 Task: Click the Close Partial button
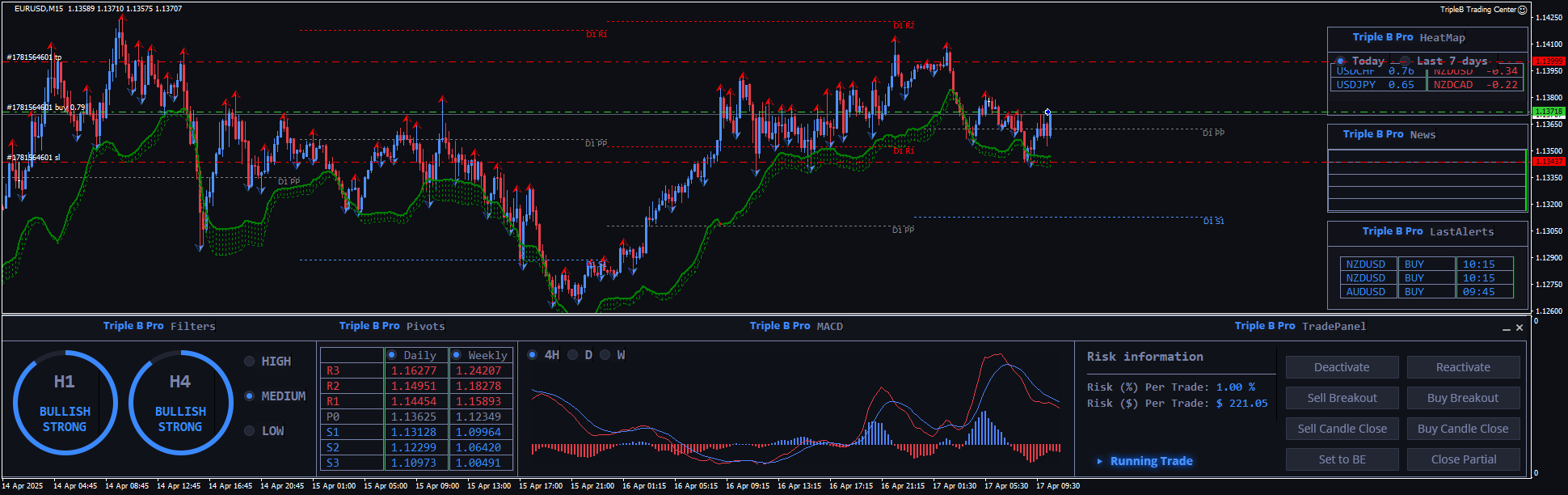tap(1463, 459)
